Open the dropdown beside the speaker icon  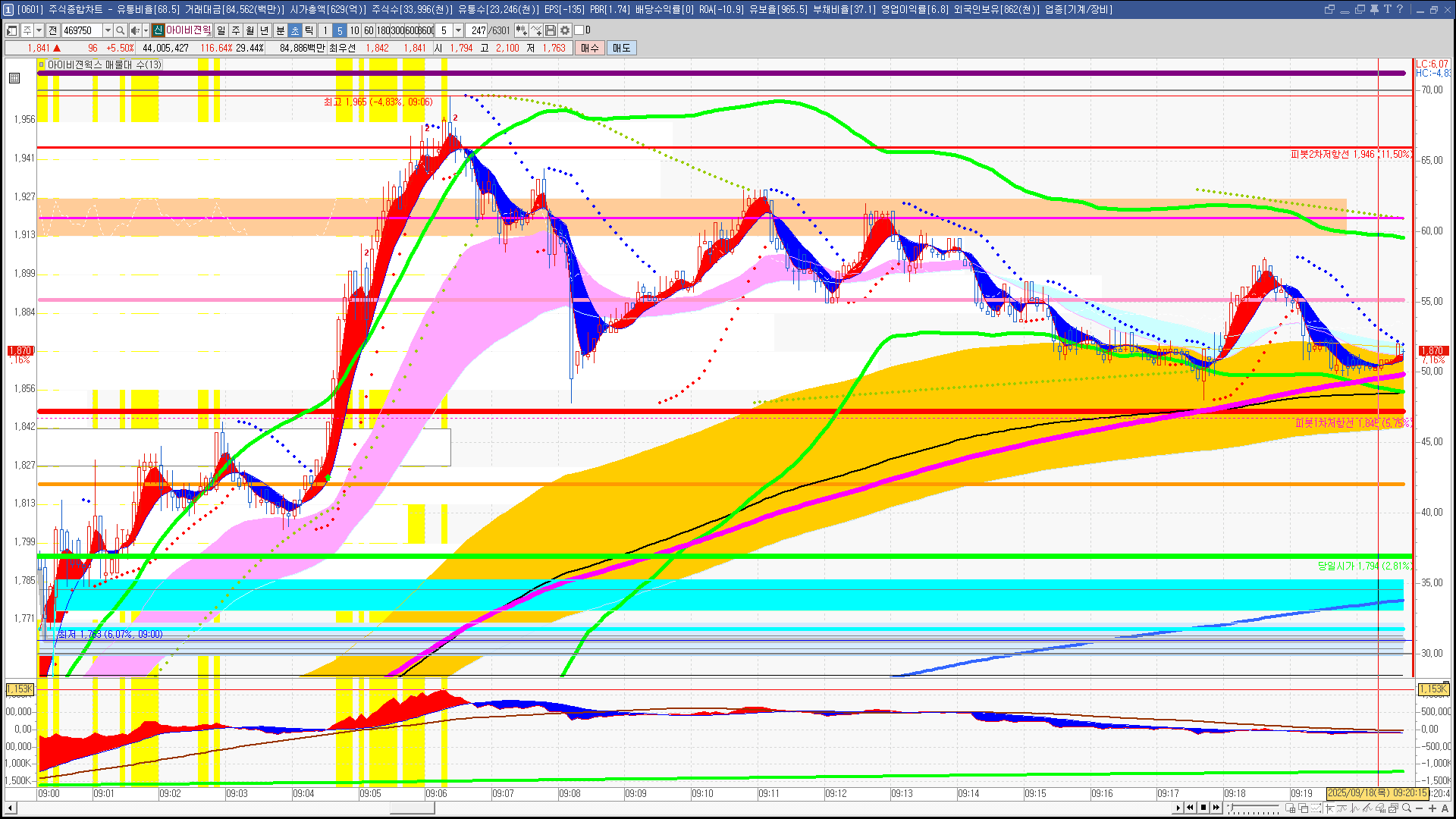click(146, 30)
